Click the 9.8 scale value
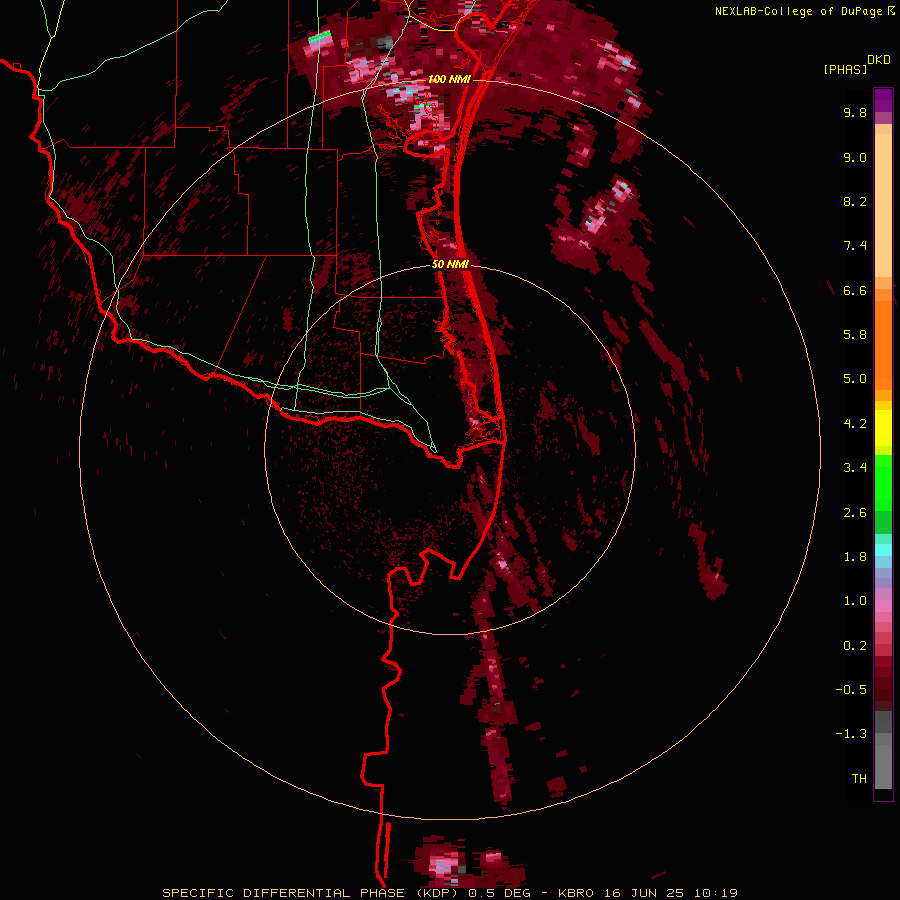 point(855,112)
